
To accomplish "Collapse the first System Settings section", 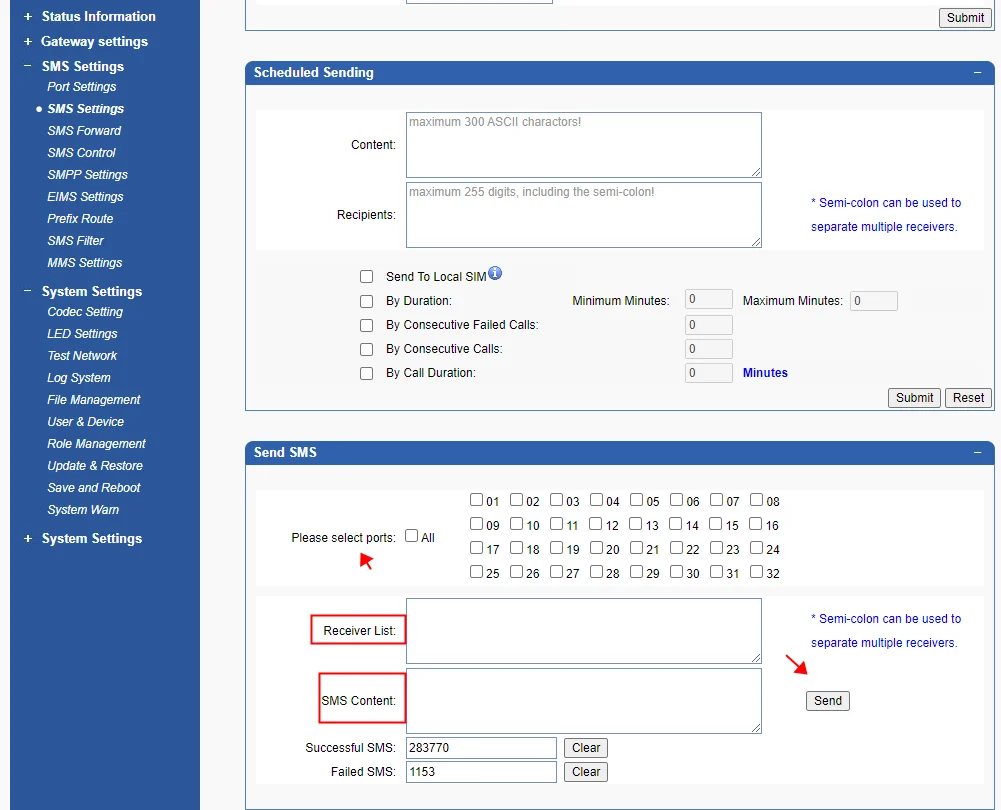I will tap(27, 291).
